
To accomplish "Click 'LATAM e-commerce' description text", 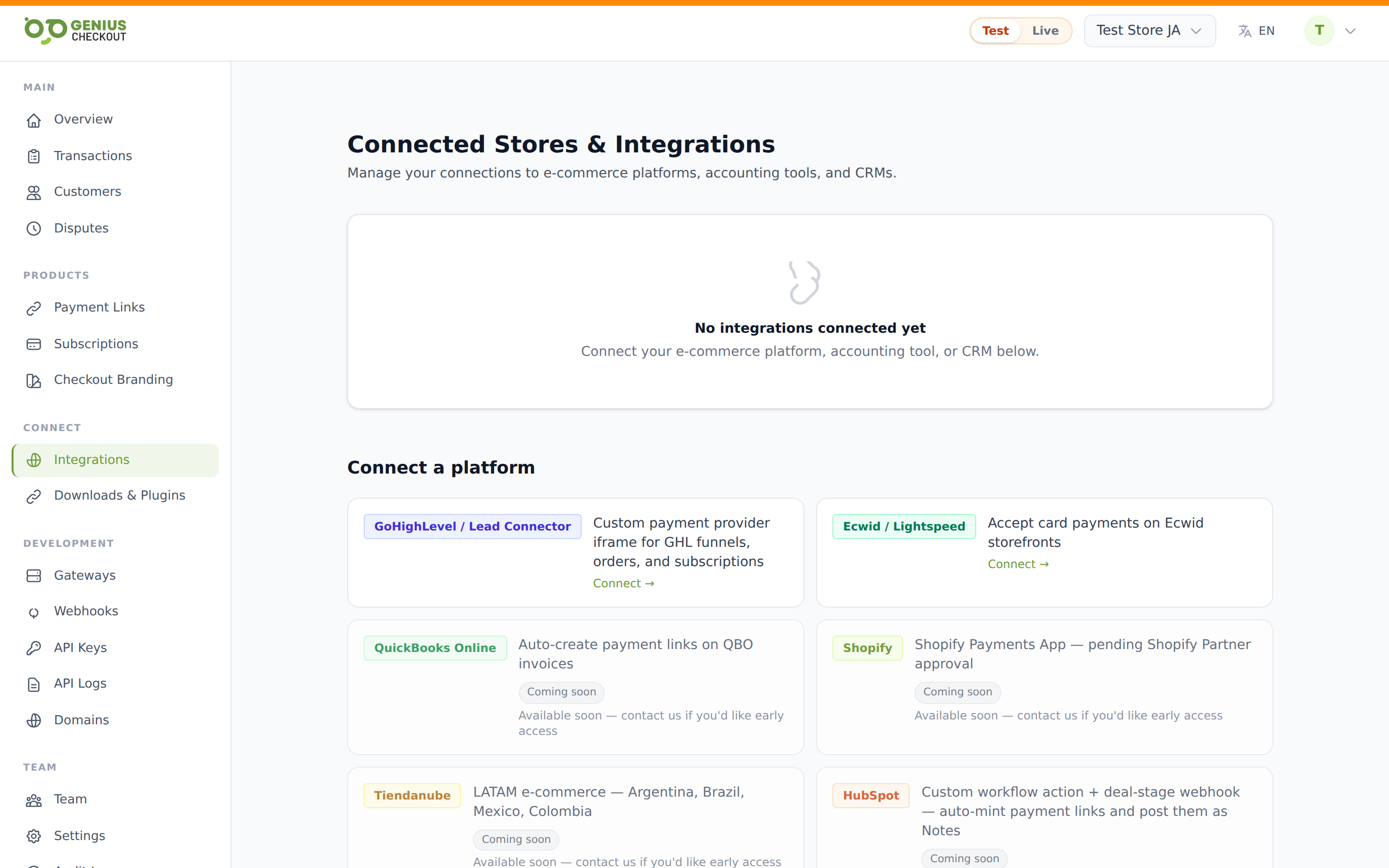I will pos(608,801).
